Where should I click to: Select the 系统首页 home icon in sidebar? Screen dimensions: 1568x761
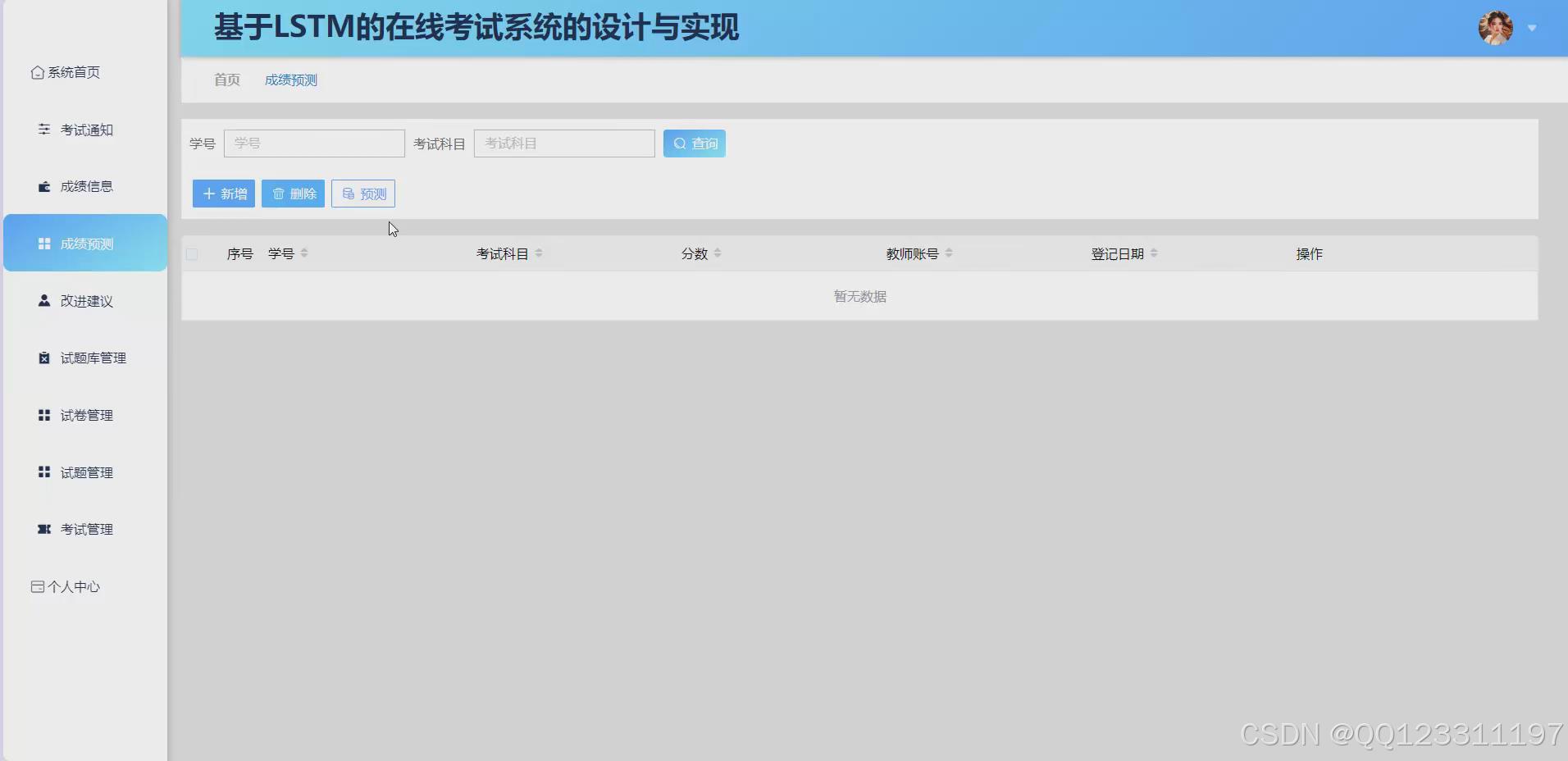pos(37,72)
